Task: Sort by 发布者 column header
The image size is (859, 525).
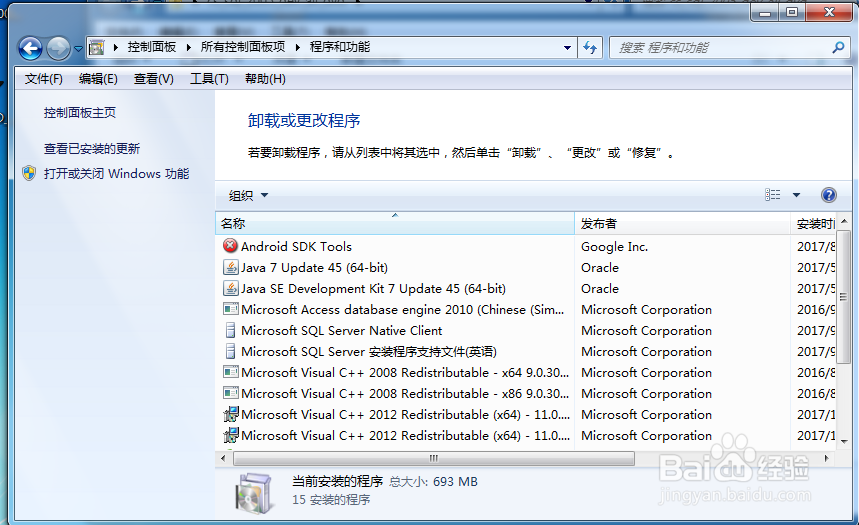Action: [x=682, y=223]
